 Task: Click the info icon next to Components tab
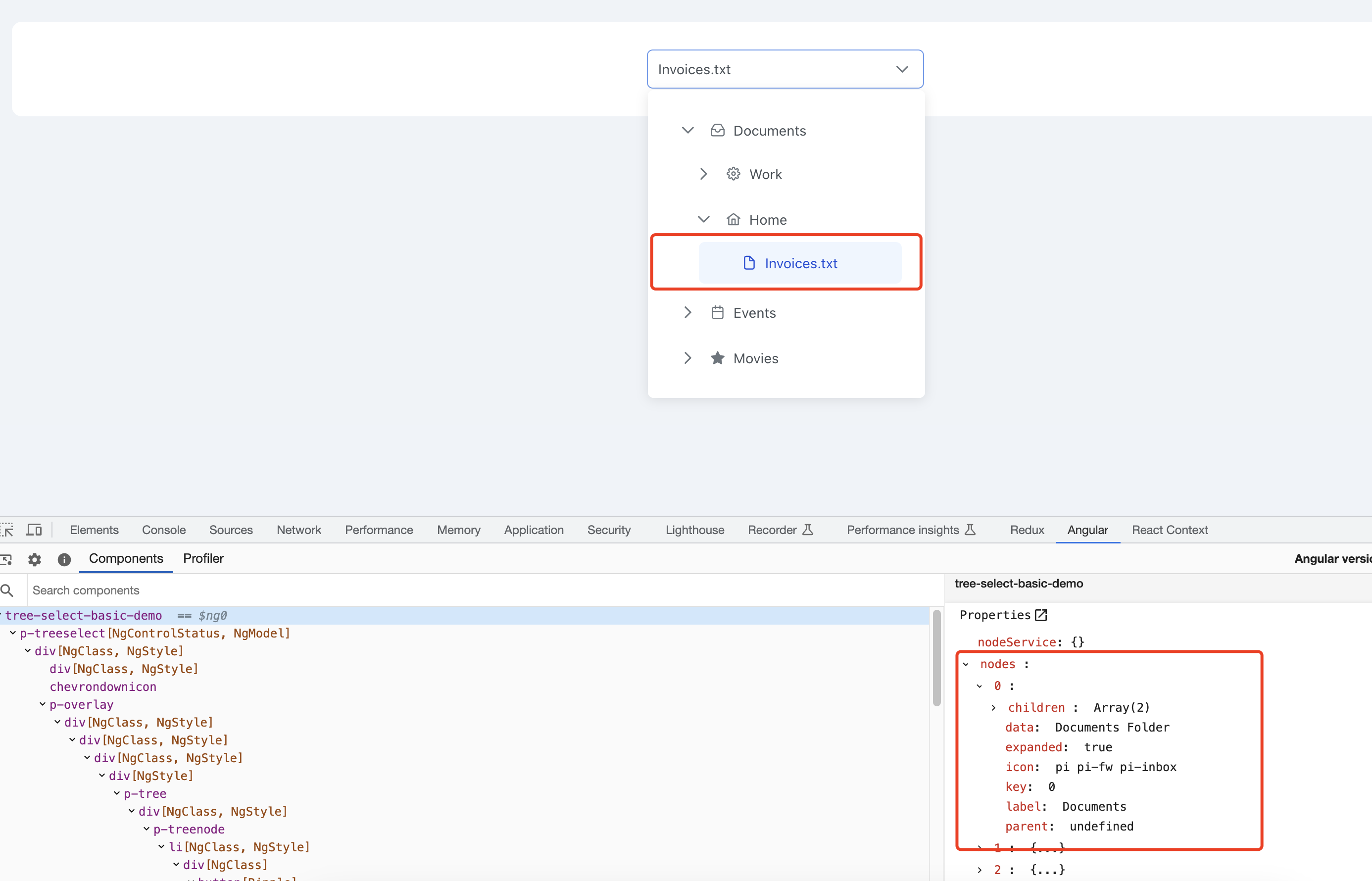tap(64, 559)
